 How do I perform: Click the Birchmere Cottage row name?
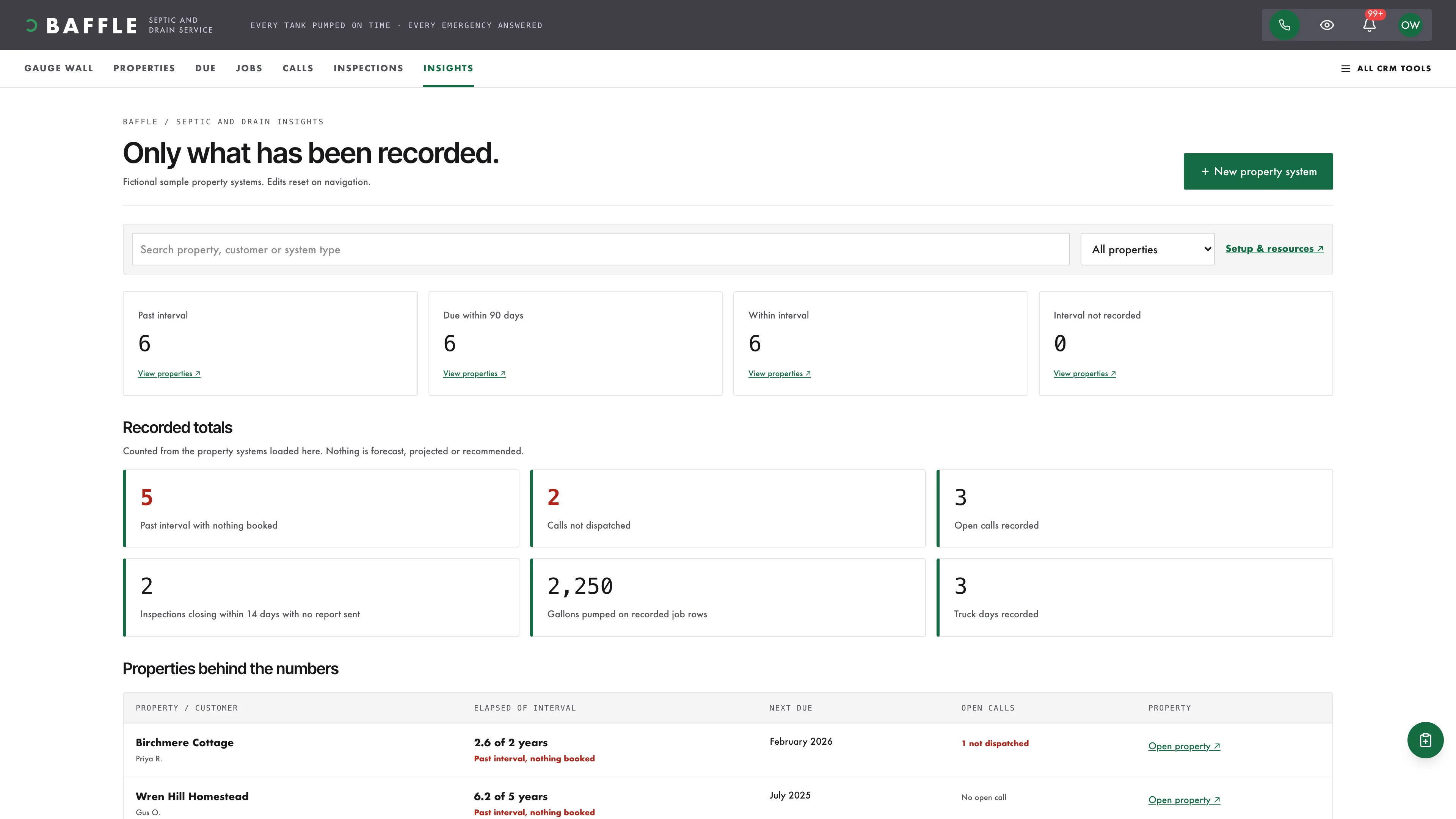click(x=184, y=743)
